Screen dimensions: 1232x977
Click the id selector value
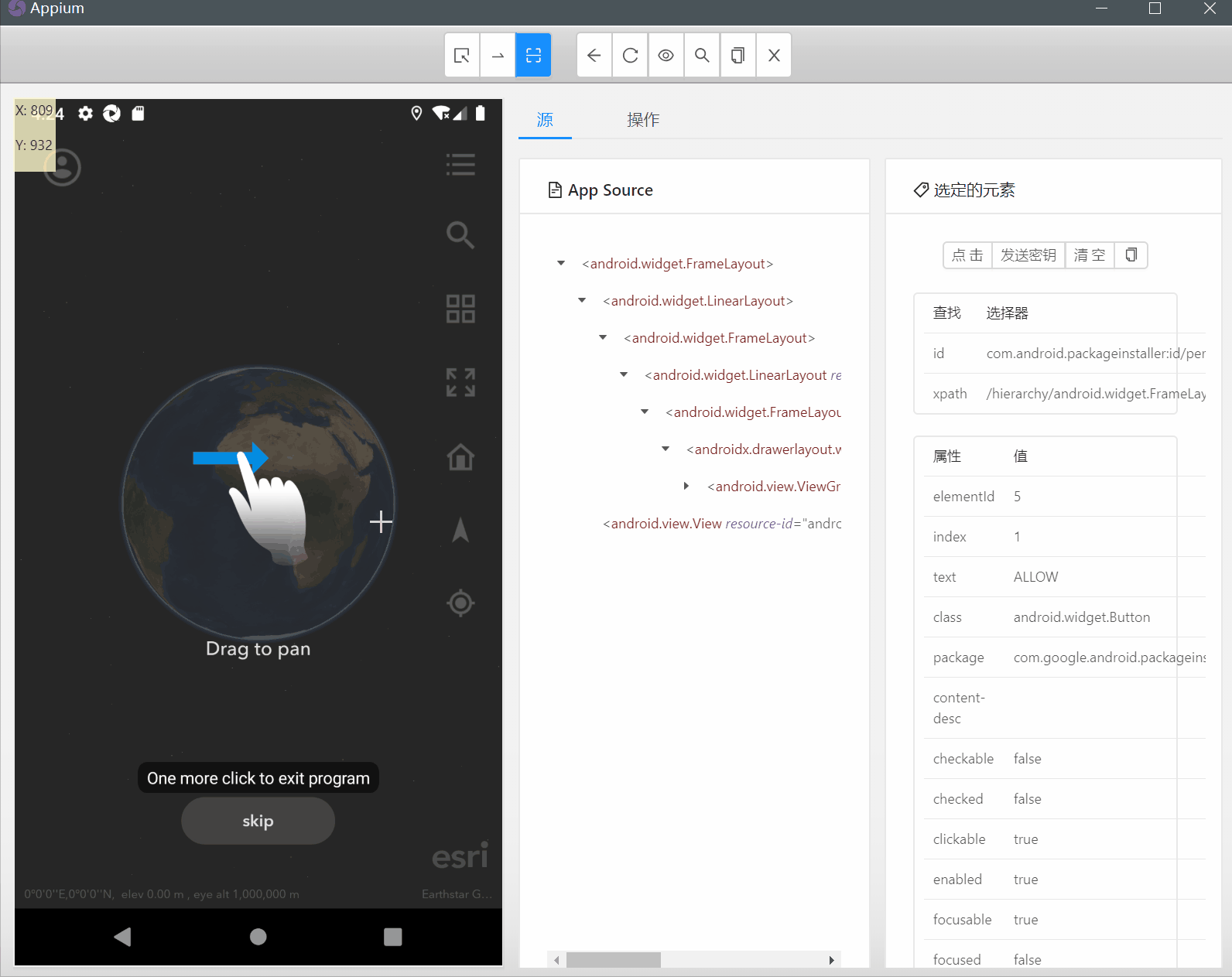point(1096,354)
